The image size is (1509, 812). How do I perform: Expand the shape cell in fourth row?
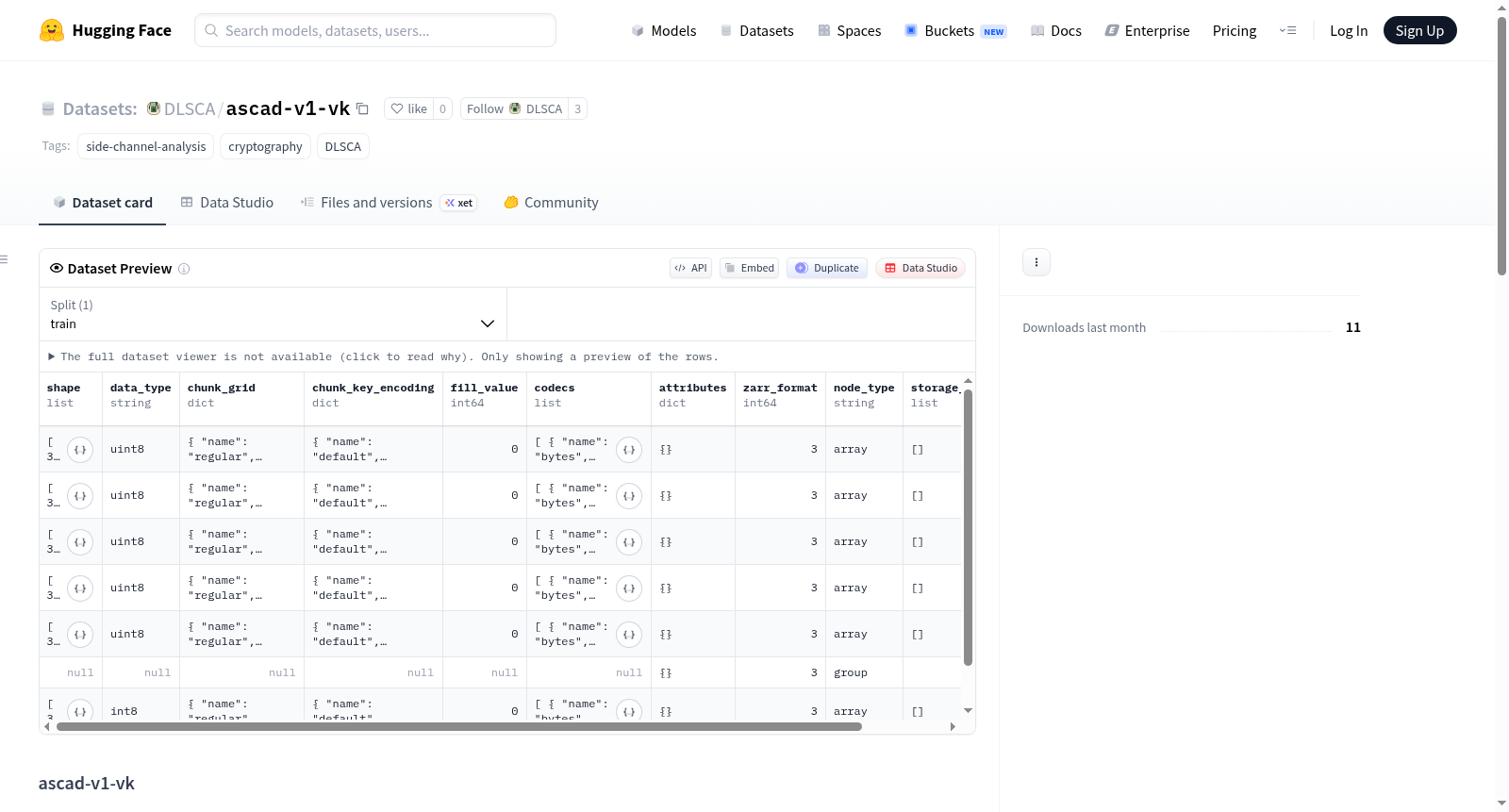coord(80,588)
